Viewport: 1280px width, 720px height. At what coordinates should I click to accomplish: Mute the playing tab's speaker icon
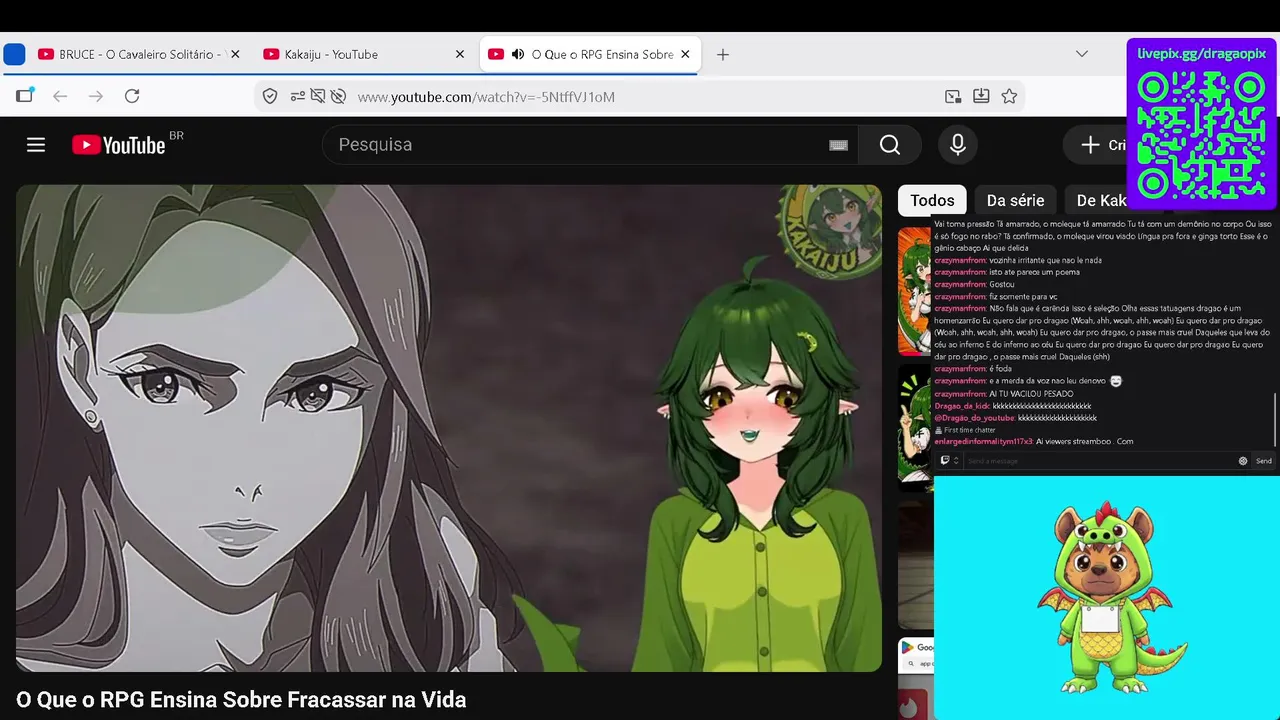point(518,55)
